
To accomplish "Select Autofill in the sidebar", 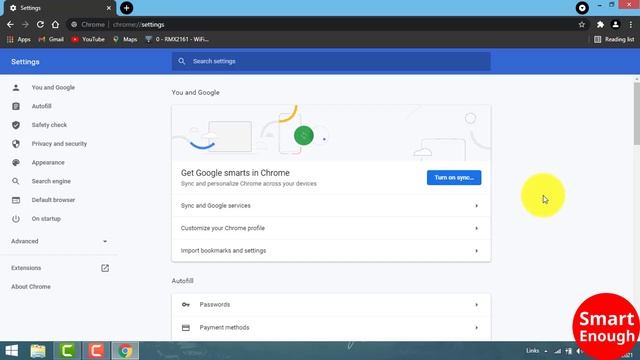I will 42,106.
